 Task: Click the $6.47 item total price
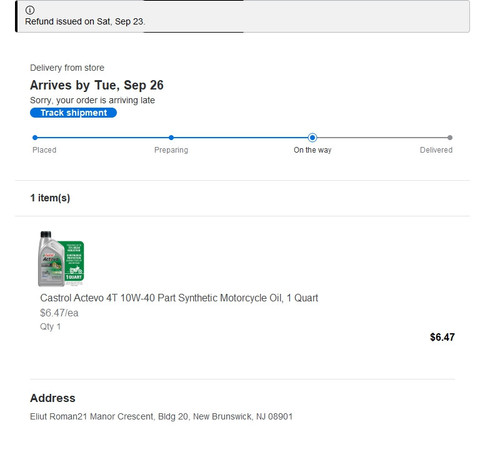pyautogui.click(x=442, y=337)
